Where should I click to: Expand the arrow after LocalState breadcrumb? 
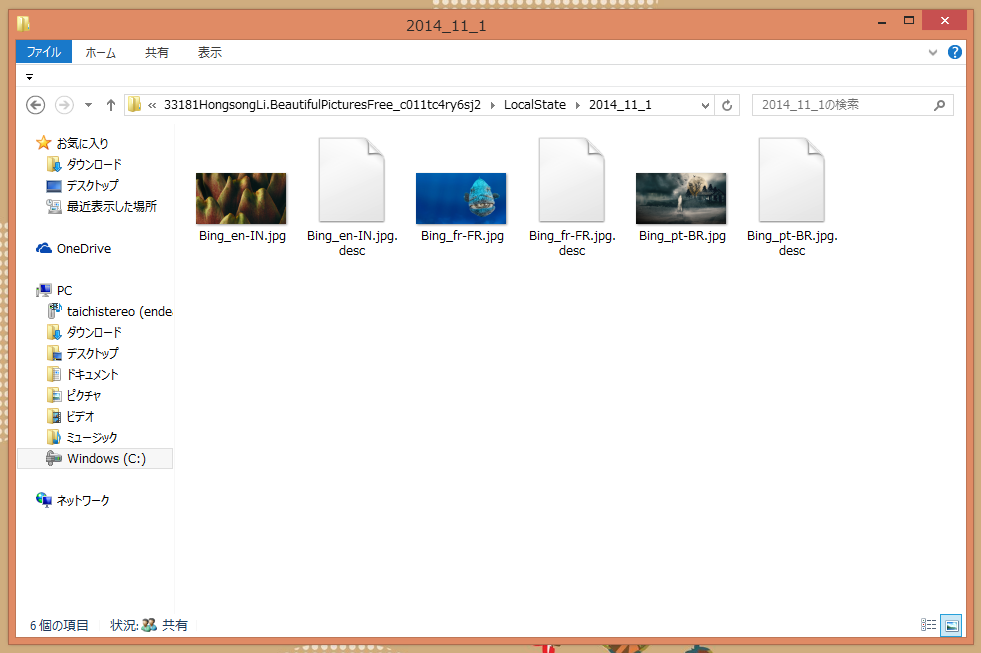pyautogui.click(x=577, y=105)
